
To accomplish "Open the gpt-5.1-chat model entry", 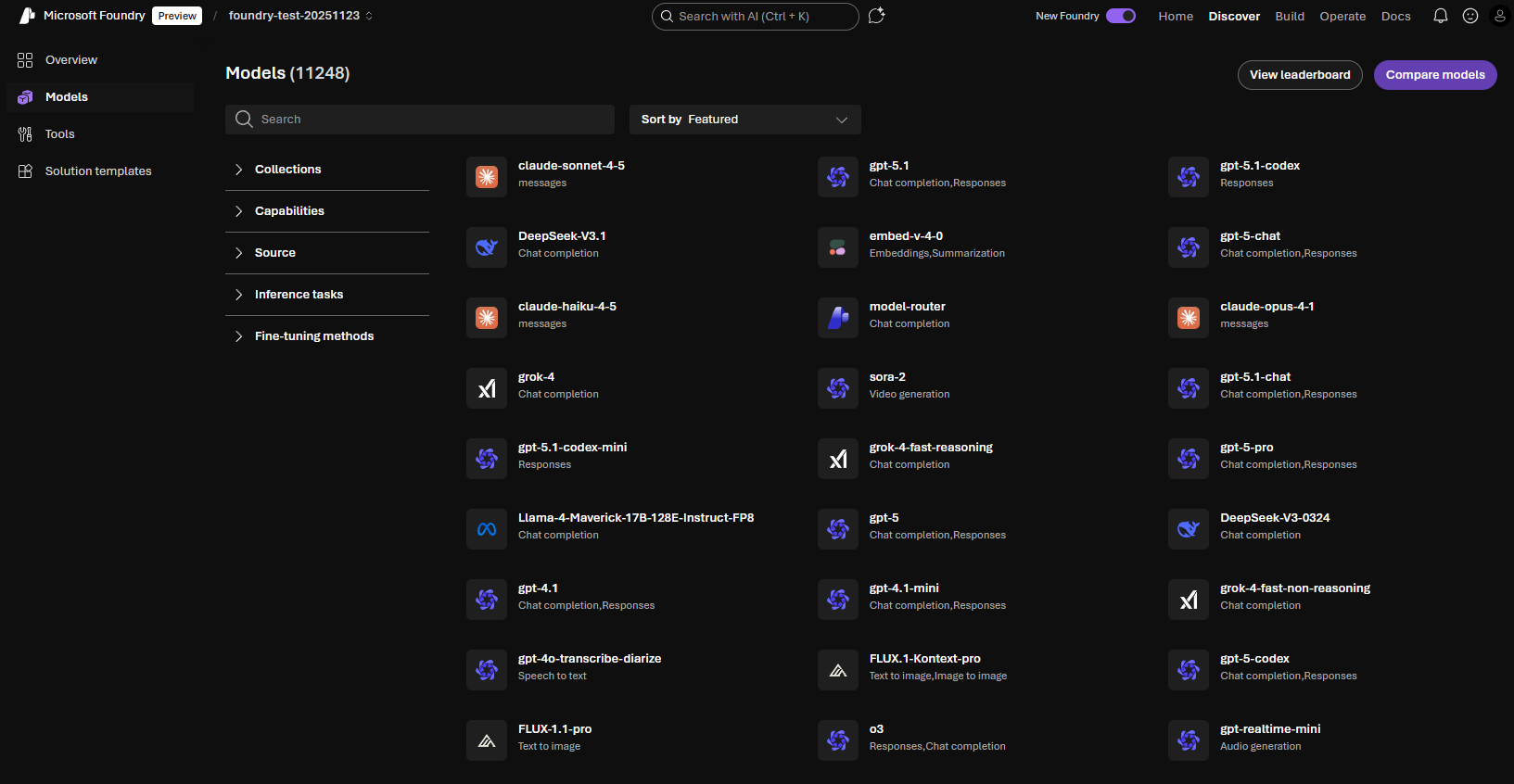I will [1255, 377].
